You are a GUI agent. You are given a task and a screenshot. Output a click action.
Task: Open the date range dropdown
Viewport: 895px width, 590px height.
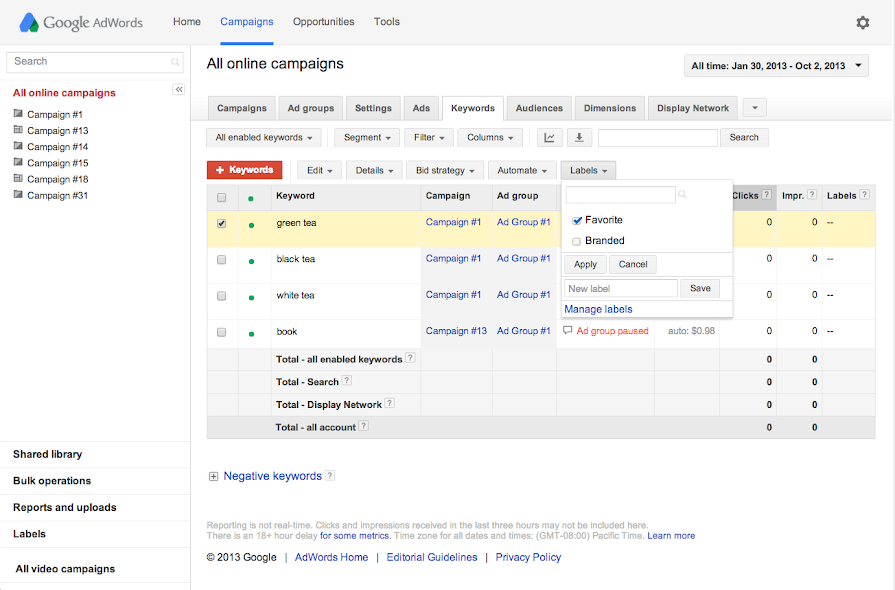[x=776, y=66]
